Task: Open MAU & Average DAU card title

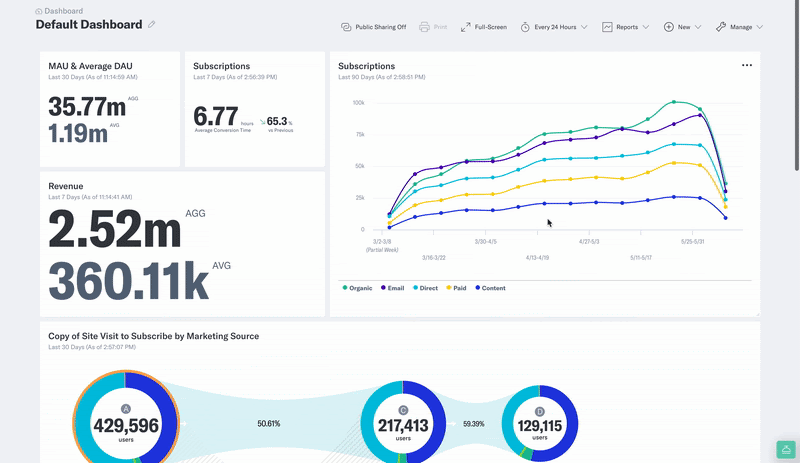Action: pyautogui.click(x=90, y=66)
